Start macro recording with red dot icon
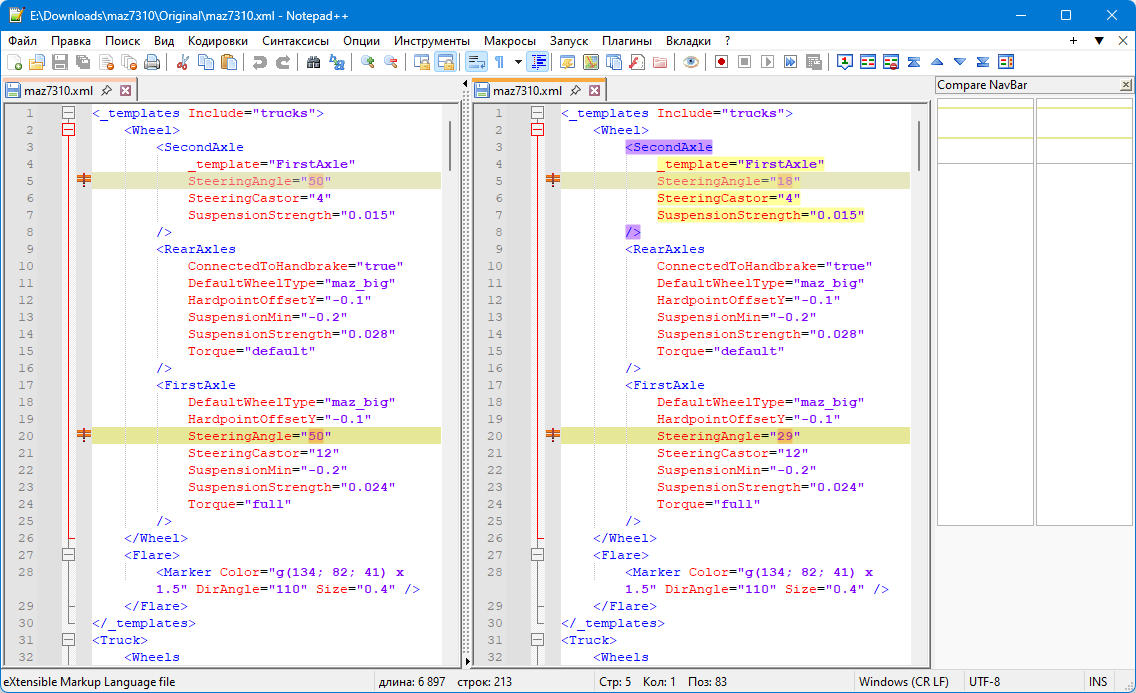The height and width of the screenshot is (693, 1136). point(721,62)
